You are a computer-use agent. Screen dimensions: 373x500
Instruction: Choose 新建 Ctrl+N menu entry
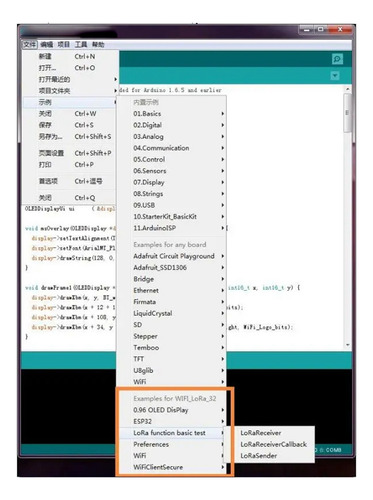(x=70, y=56)
